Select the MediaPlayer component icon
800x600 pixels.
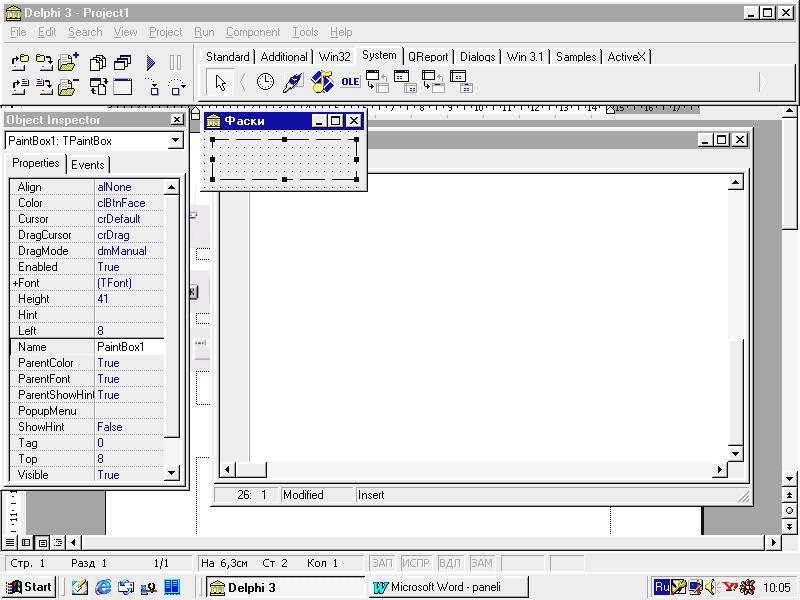point(322,82)
